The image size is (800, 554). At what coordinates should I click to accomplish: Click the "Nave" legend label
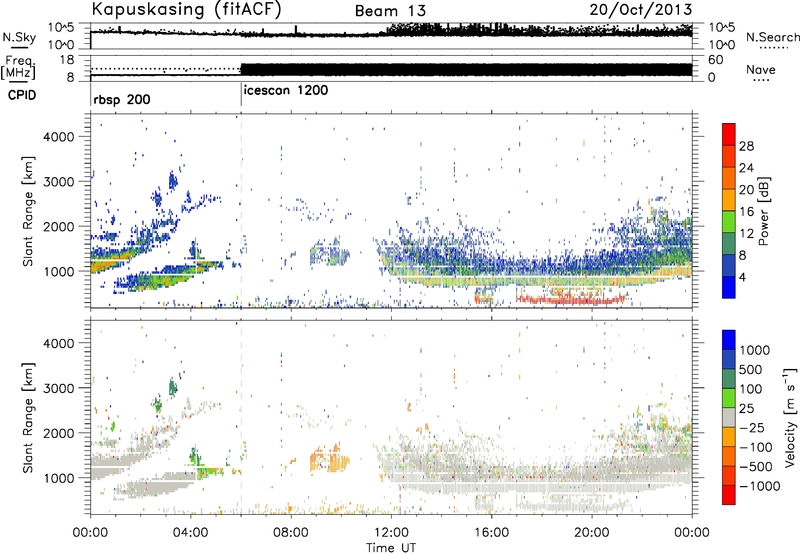click(x=761, y=69)
